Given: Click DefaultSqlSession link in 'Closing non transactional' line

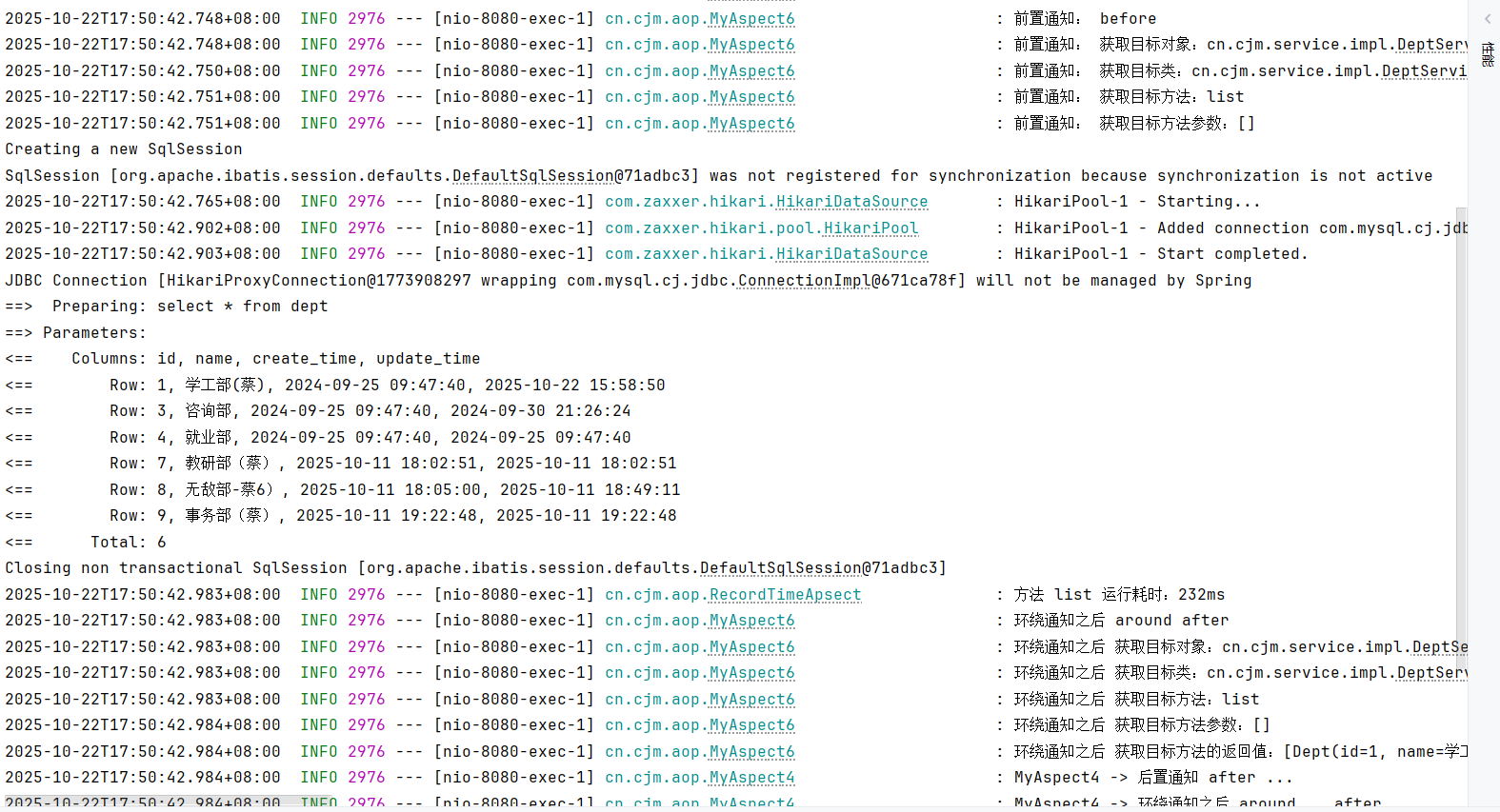Looking at the screenshot, I should (780, 568).
